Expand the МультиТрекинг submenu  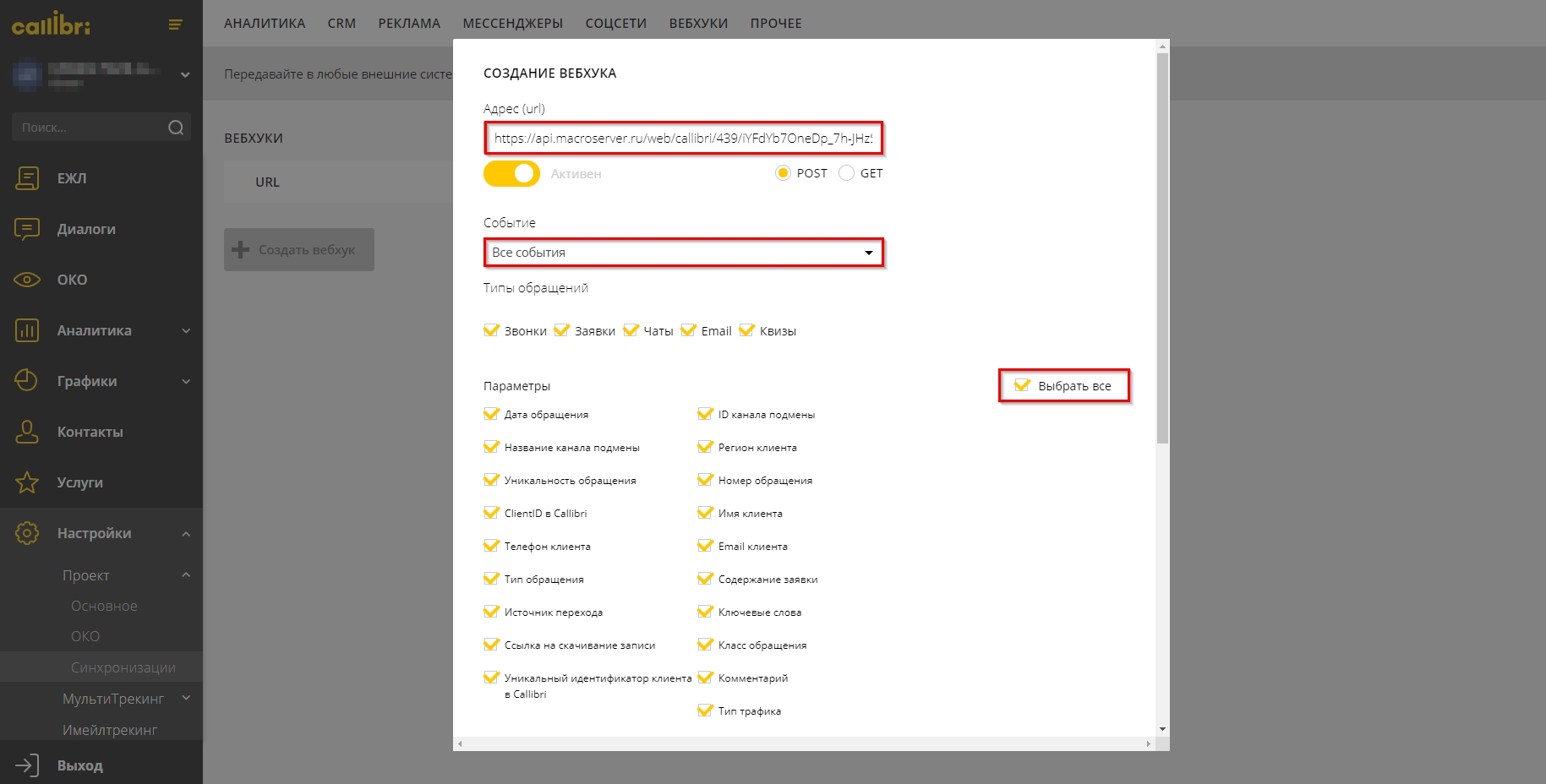coord(186,698)
